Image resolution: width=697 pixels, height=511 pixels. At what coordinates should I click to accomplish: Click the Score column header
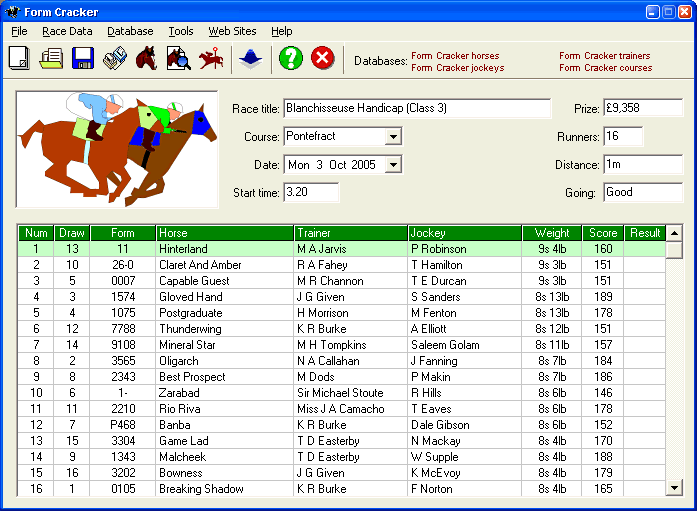coord(603,233)
